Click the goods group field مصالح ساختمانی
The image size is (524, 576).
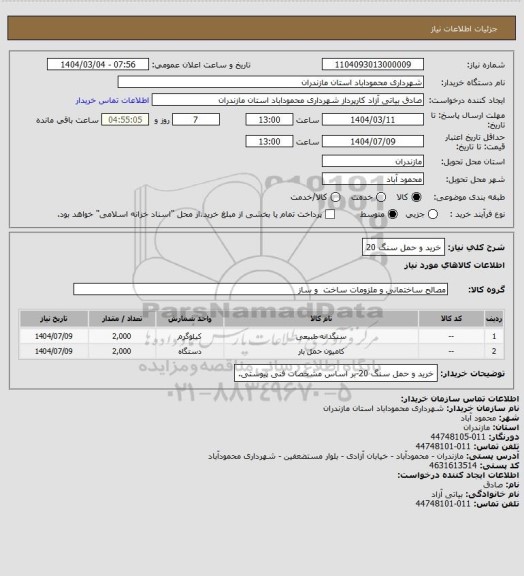[260, 289]
